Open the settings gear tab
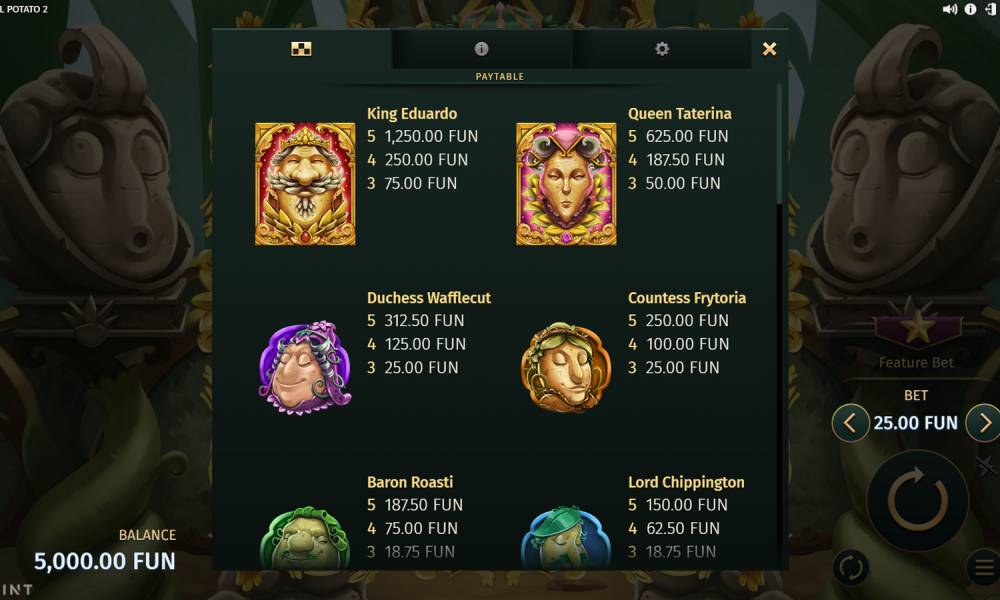This screenshot has width=1000, height=600. point(662,49)
